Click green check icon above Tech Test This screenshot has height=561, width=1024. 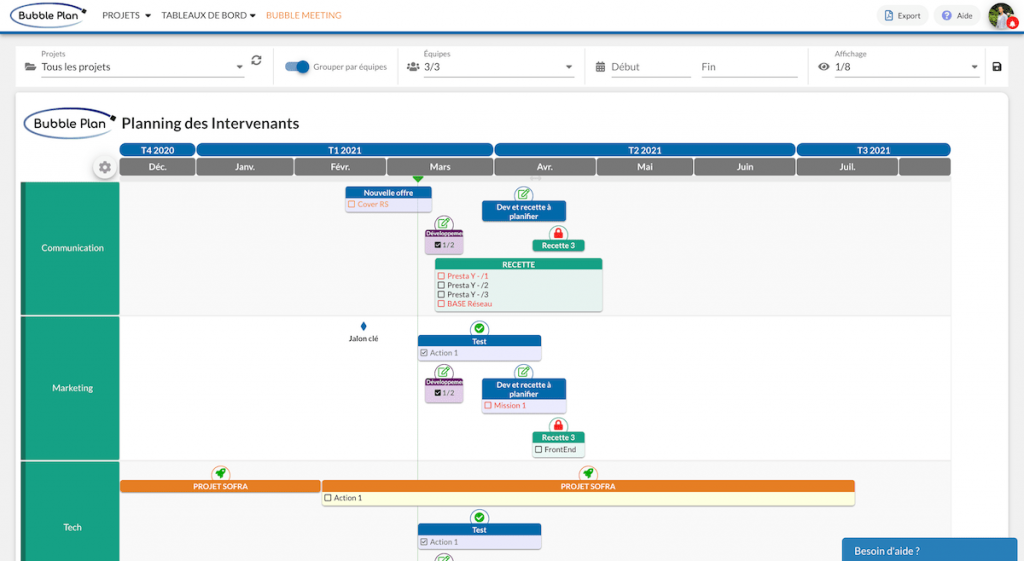[479, 517]
